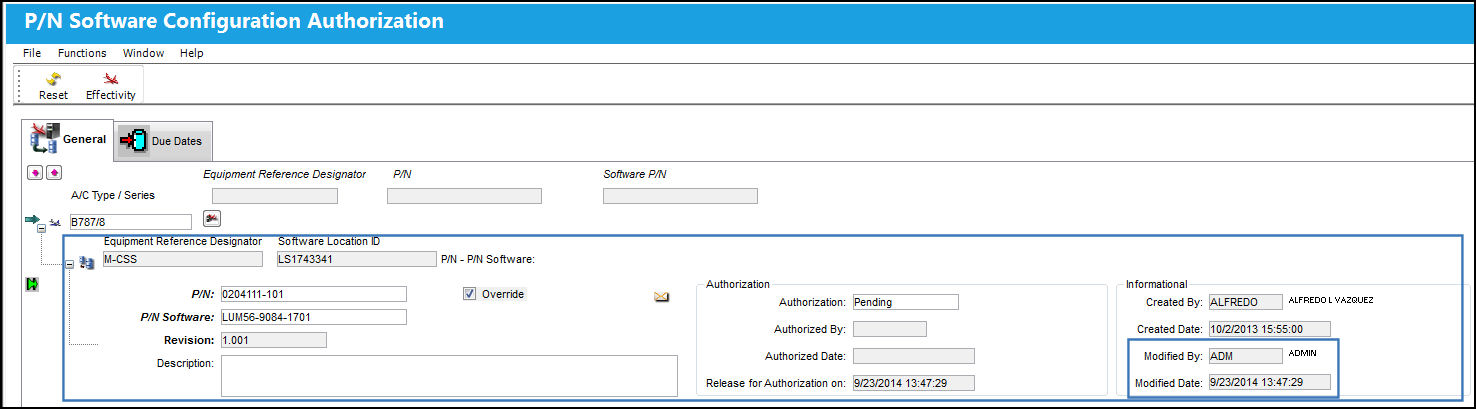The width and height of the screenshot is (1476, 409).
Task: Click the small aircraft icon next to B787/8 field
Action: point(55,222)
